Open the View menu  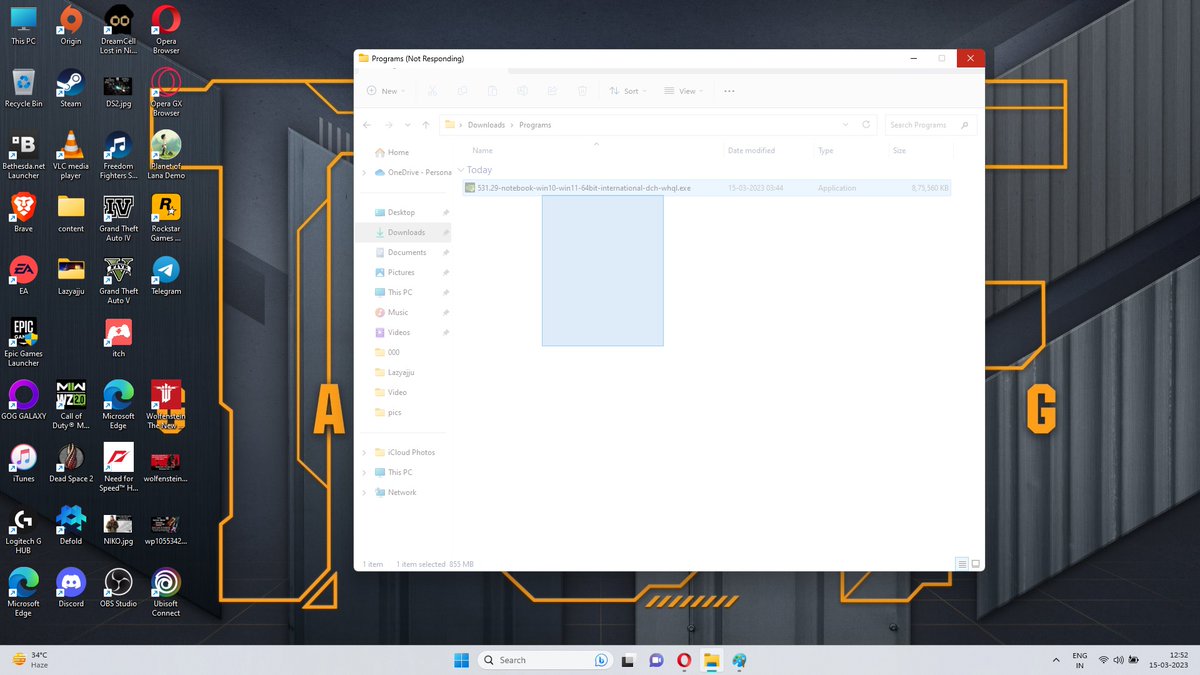[684, 90]
